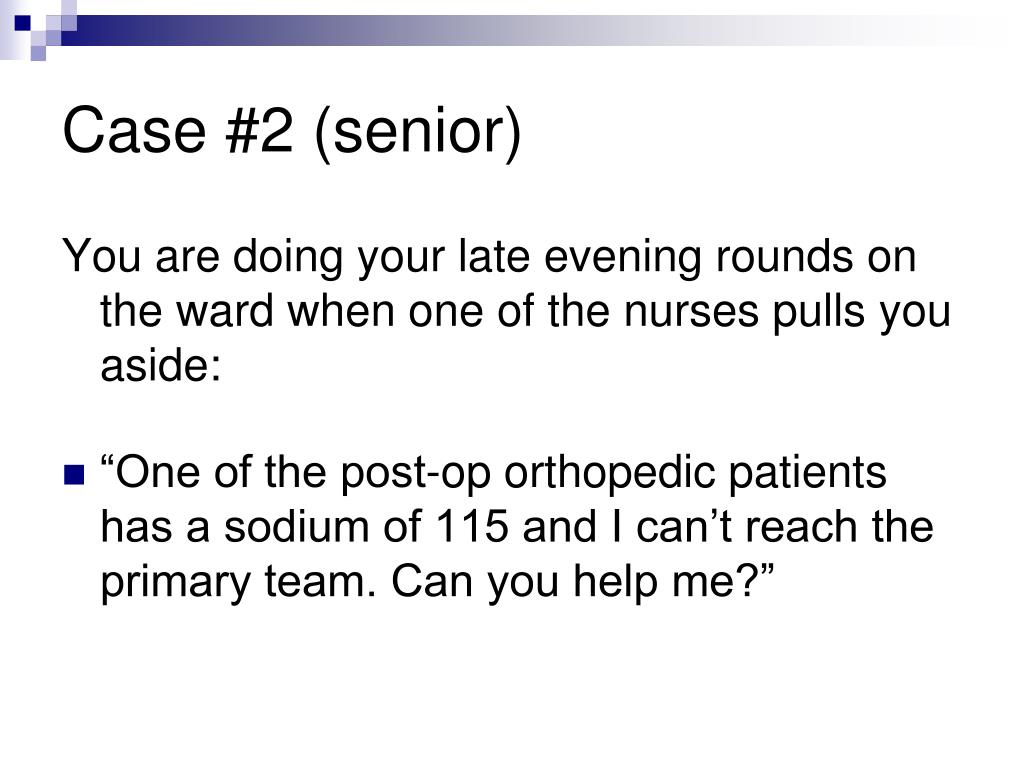The width and height of the screenshot is (1024, 768).
Task: Click the slide title 'Case #2 (senior)'
Action: coord(292,132)
